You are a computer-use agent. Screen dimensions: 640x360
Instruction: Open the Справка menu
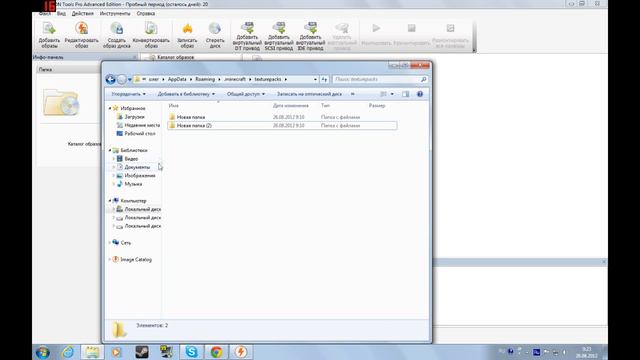(146, 13)
